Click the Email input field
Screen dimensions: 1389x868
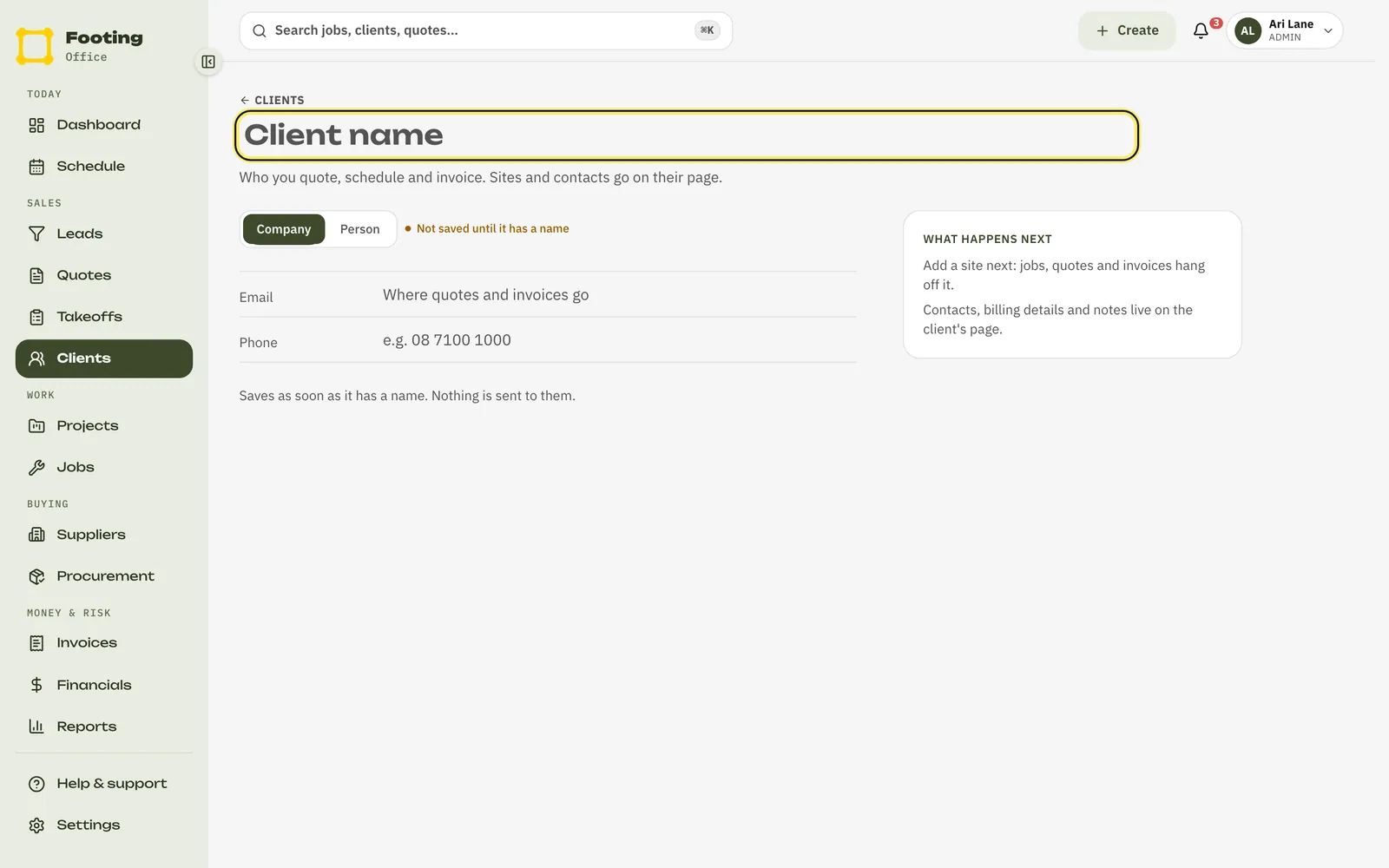point(618,295)
